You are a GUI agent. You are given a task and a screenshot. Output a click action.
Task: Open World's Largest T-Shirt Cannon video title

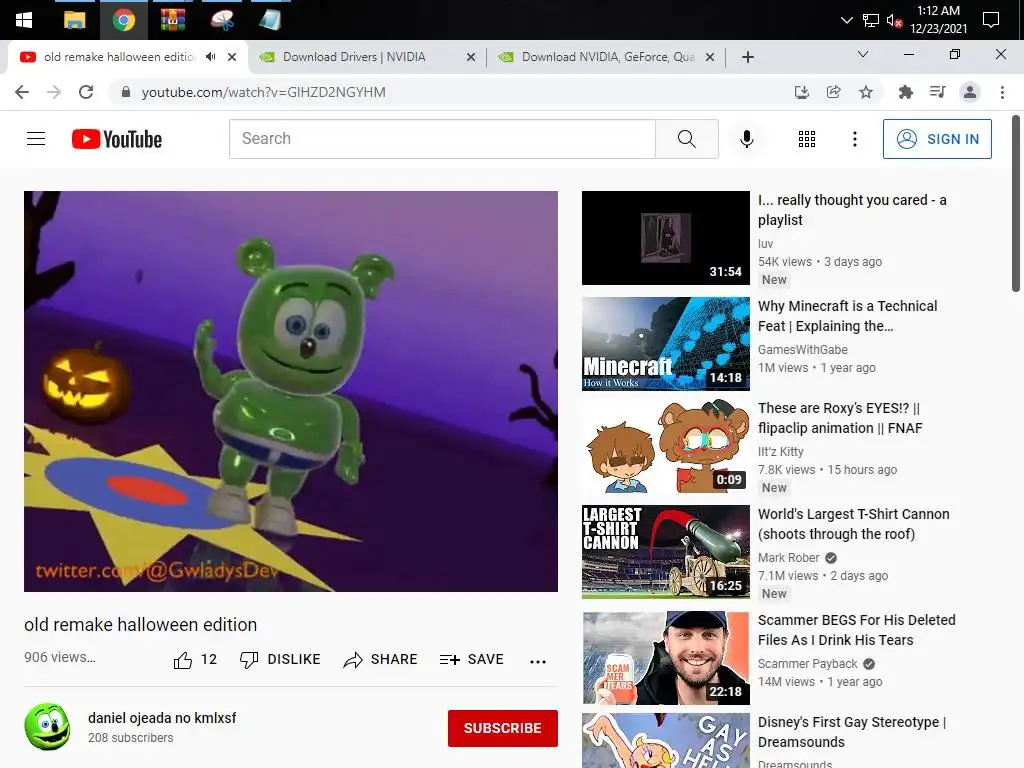click(854, 524)
